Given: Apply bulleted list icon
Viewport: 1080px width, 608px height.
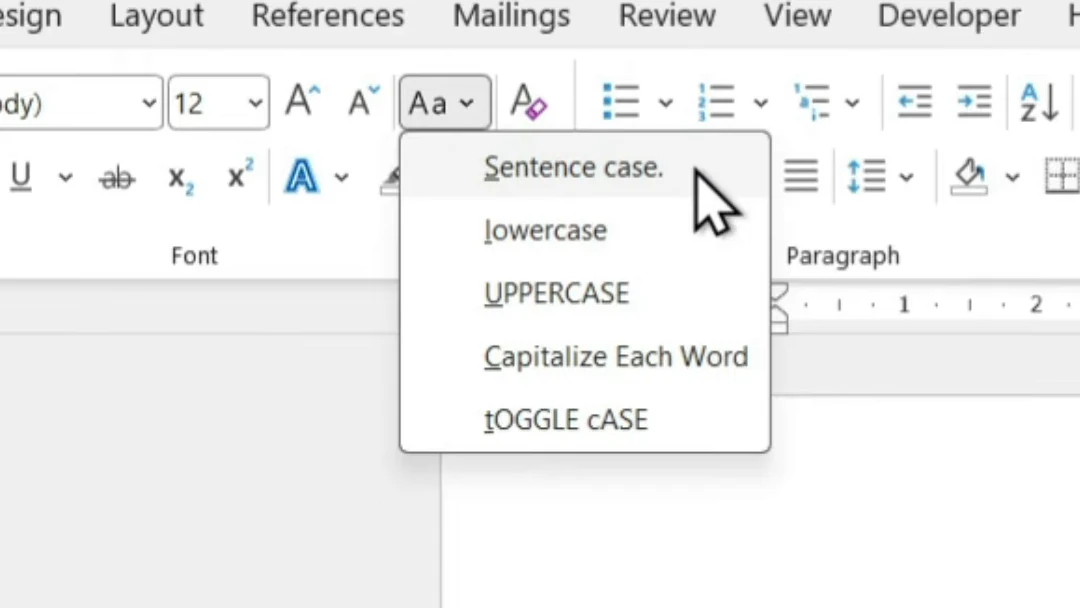Looking at the screenshot, I should (x=621, y=102).
